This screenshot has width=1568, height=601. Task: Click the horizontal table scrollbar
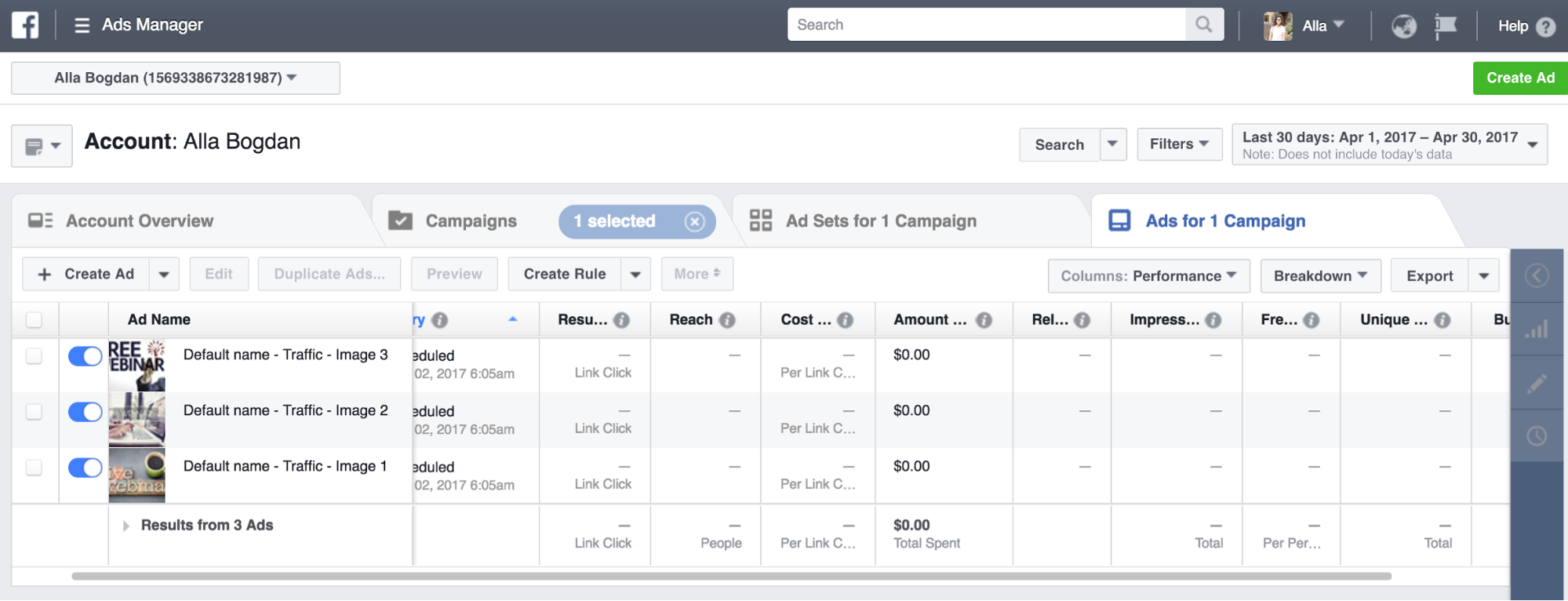coord(731,576)
